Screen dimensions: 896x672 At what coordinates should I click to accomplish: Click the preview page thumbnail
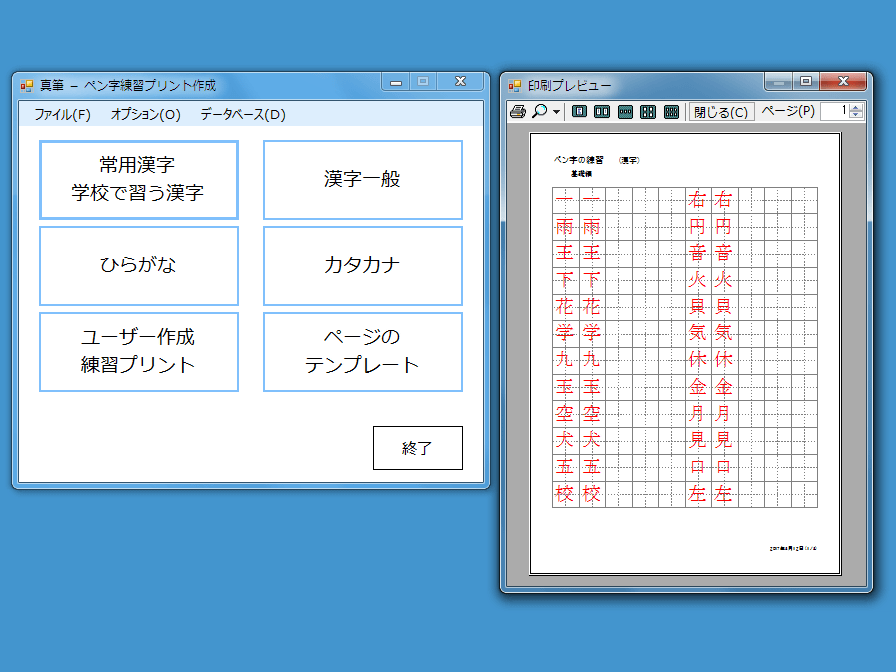(685, 354)
